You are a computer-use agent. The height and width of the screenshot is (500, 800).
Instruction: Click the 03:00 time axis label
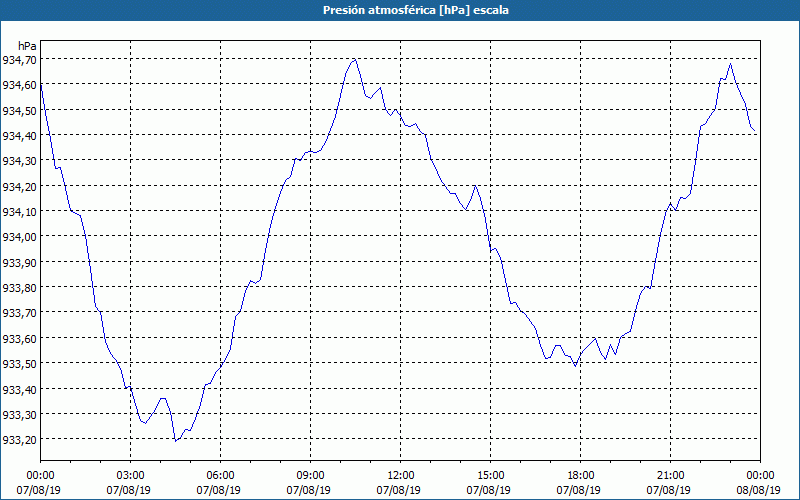(x=131, y=476)
